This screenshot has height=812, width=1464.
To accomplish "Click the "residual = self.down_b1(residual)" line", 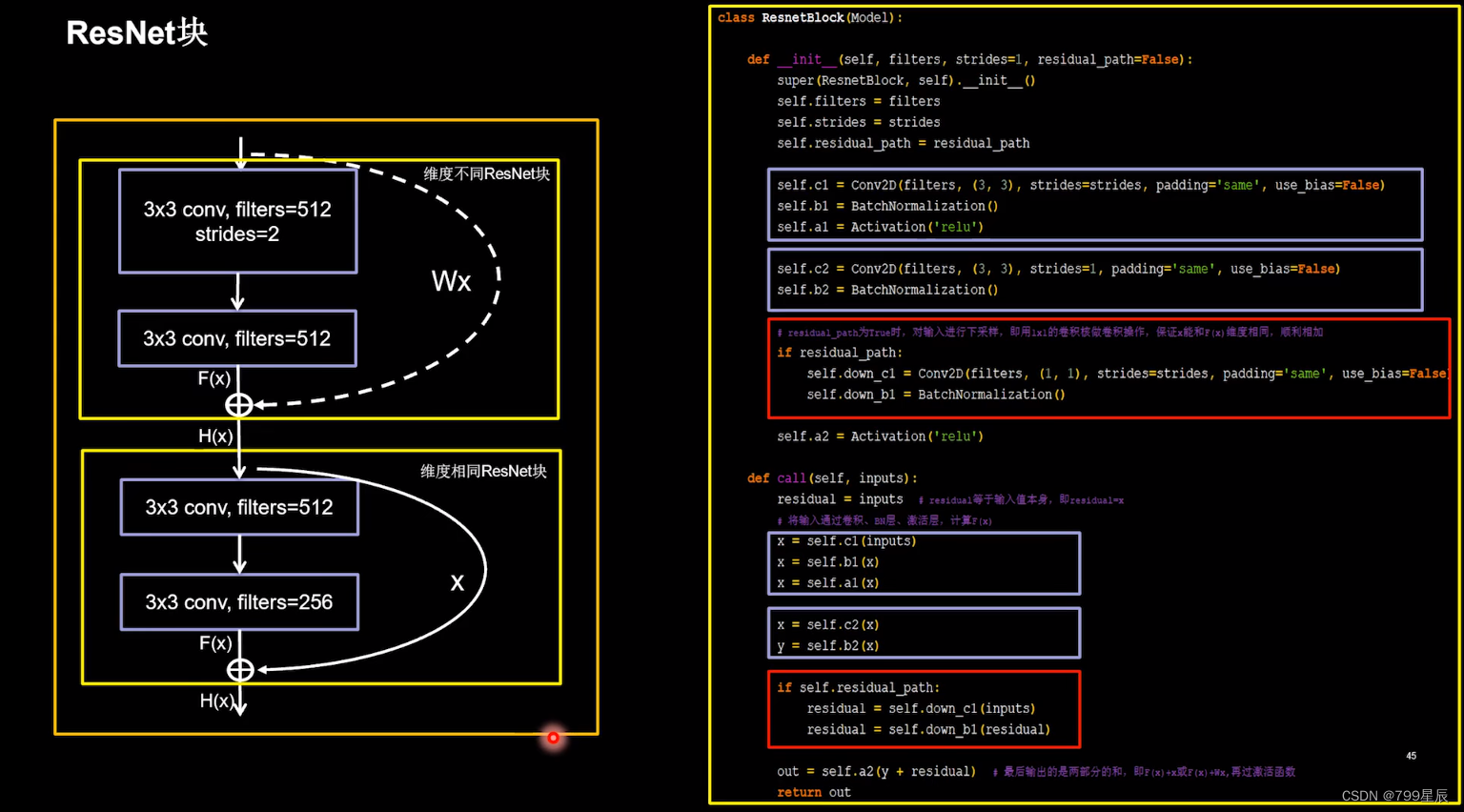I will (x=928, y=730).
